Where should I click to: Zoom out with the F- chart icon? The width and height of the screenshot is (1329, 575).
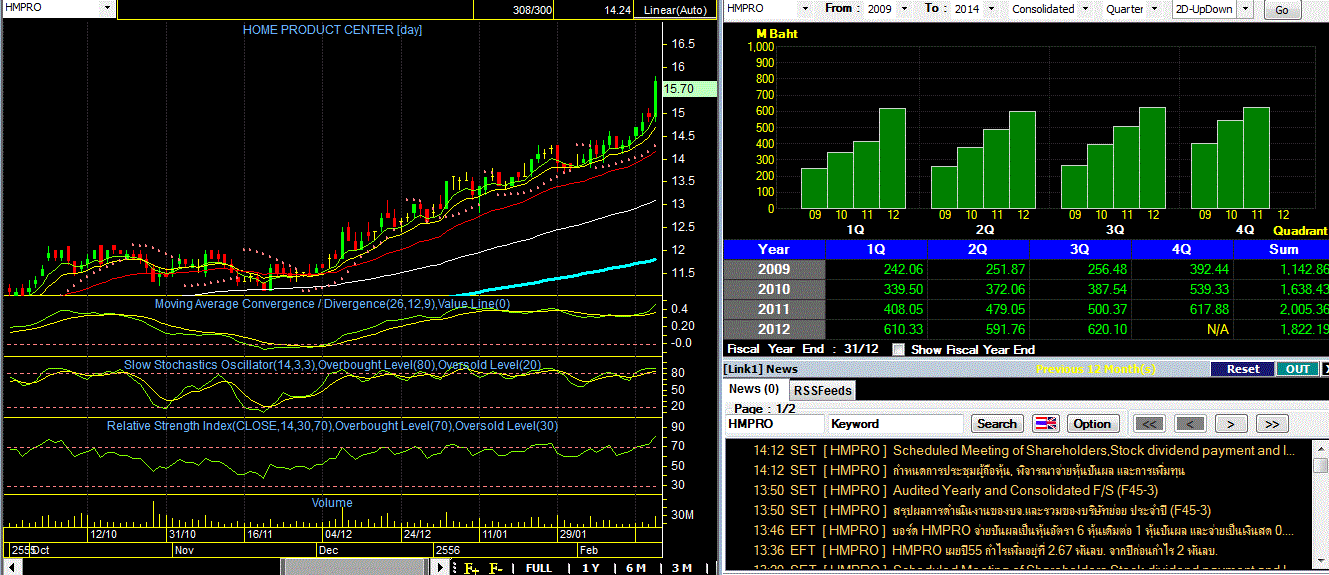[496, 568]
